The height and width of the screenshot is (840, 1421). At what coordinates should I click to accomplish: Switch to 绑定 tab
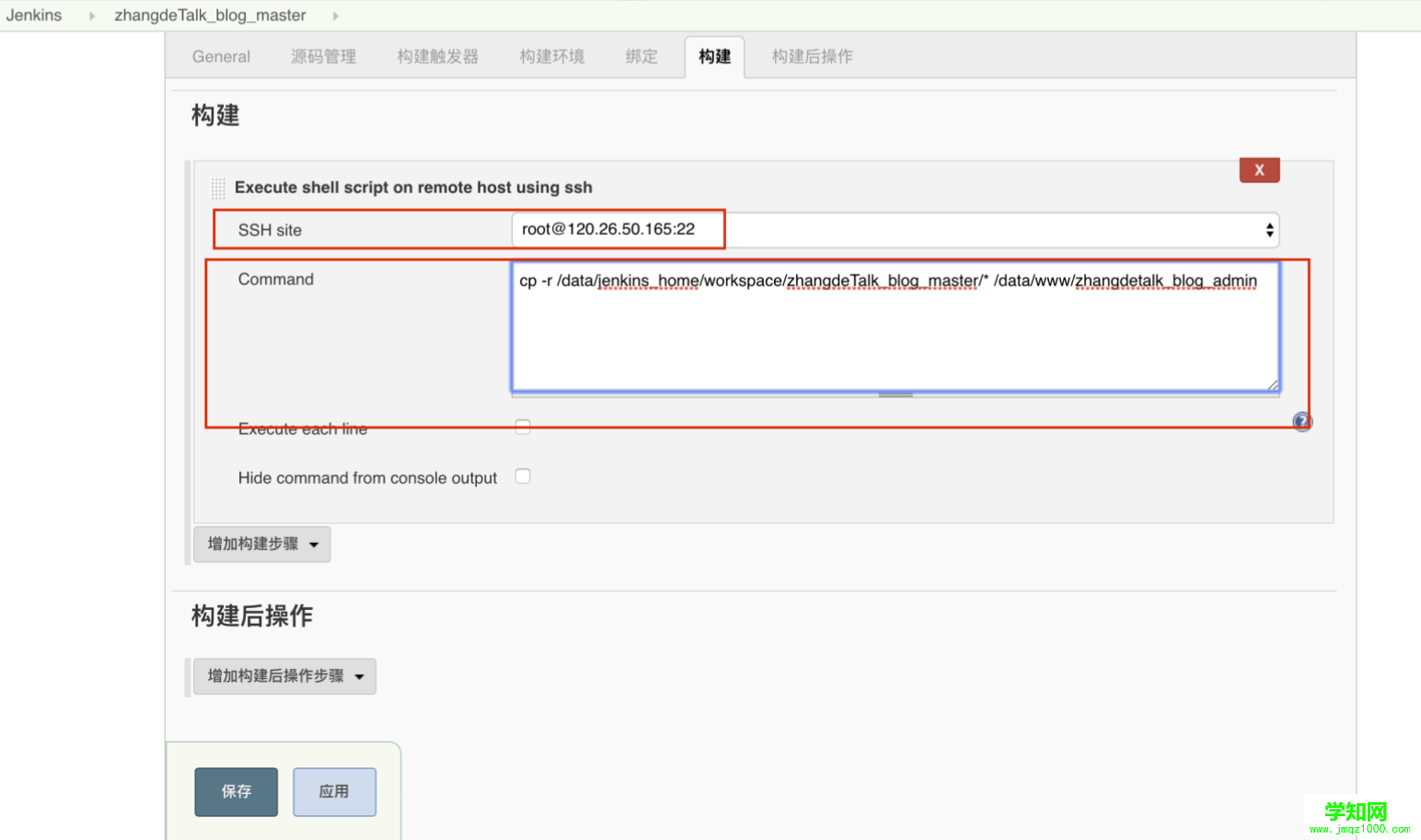[641, 57]
